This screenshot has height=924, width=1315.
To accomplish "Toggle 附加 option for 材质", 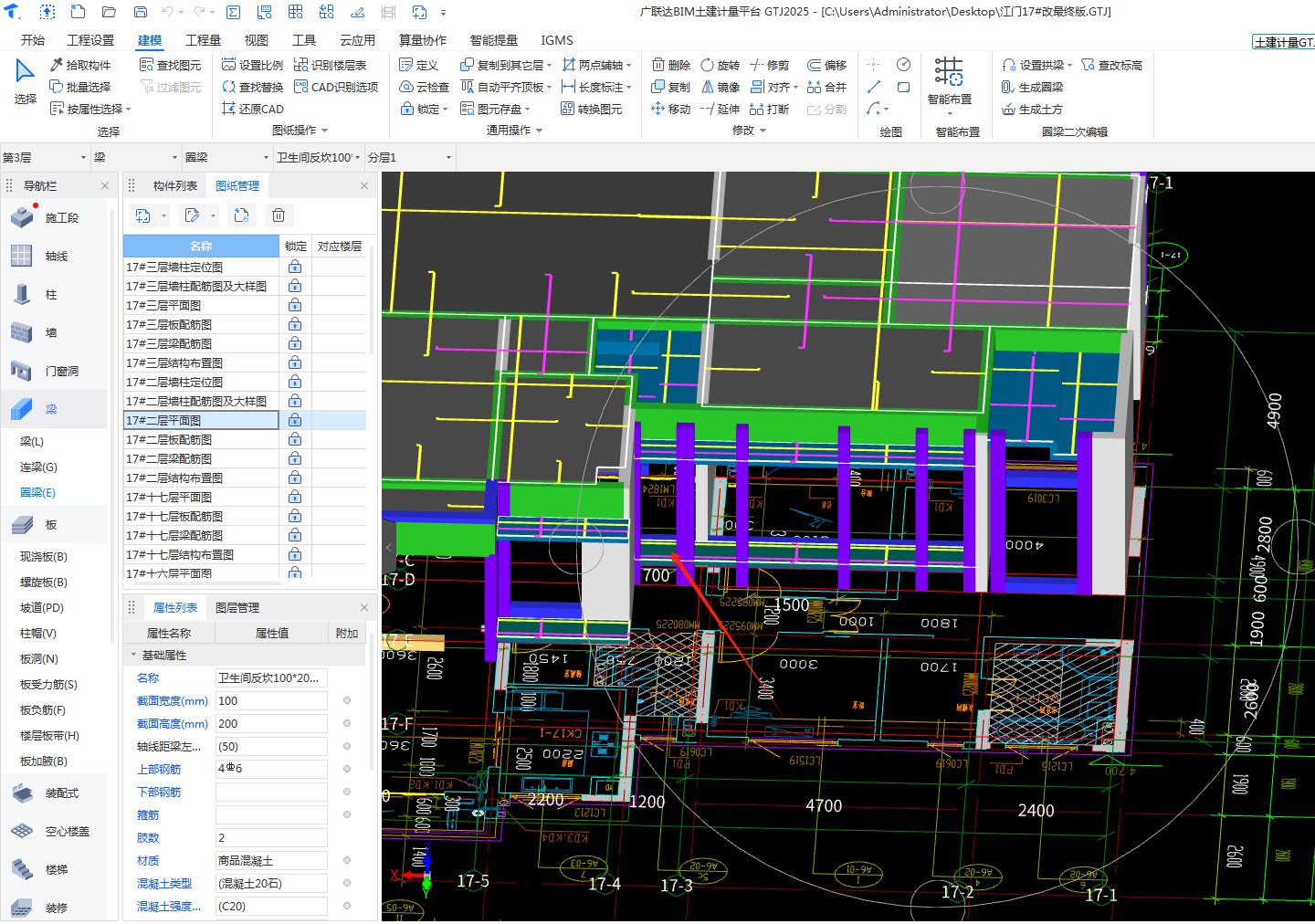I will pyautogui.click(x=347, y=860).
